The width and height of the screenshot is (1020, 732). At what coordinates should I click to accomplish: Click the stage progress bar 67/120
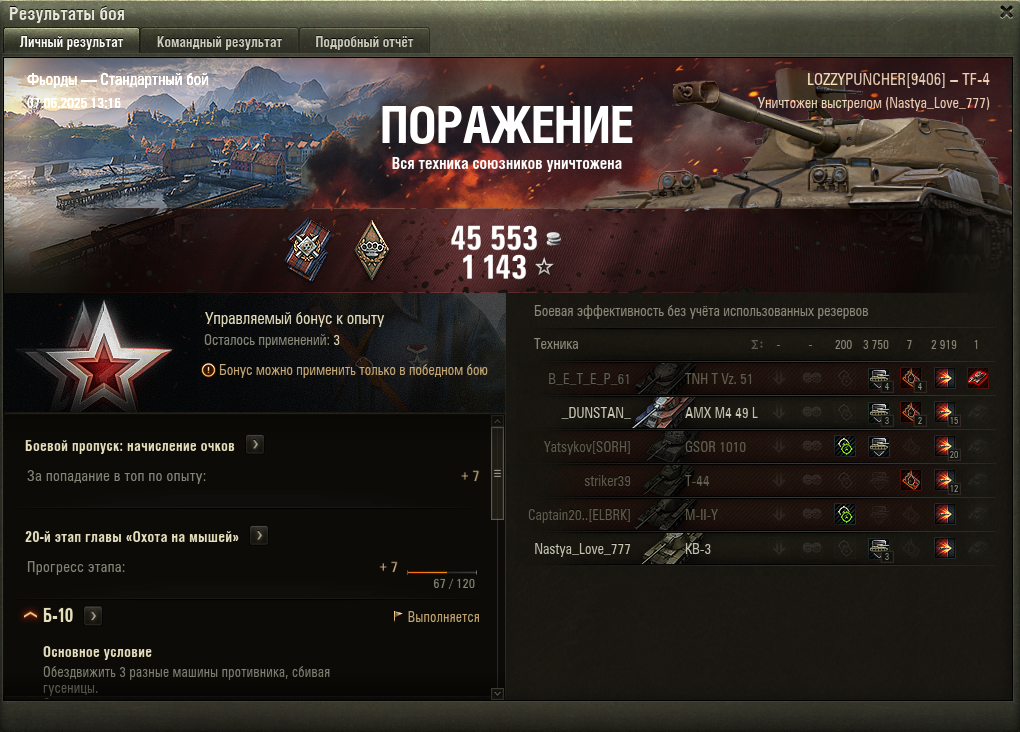coord(442,572)
